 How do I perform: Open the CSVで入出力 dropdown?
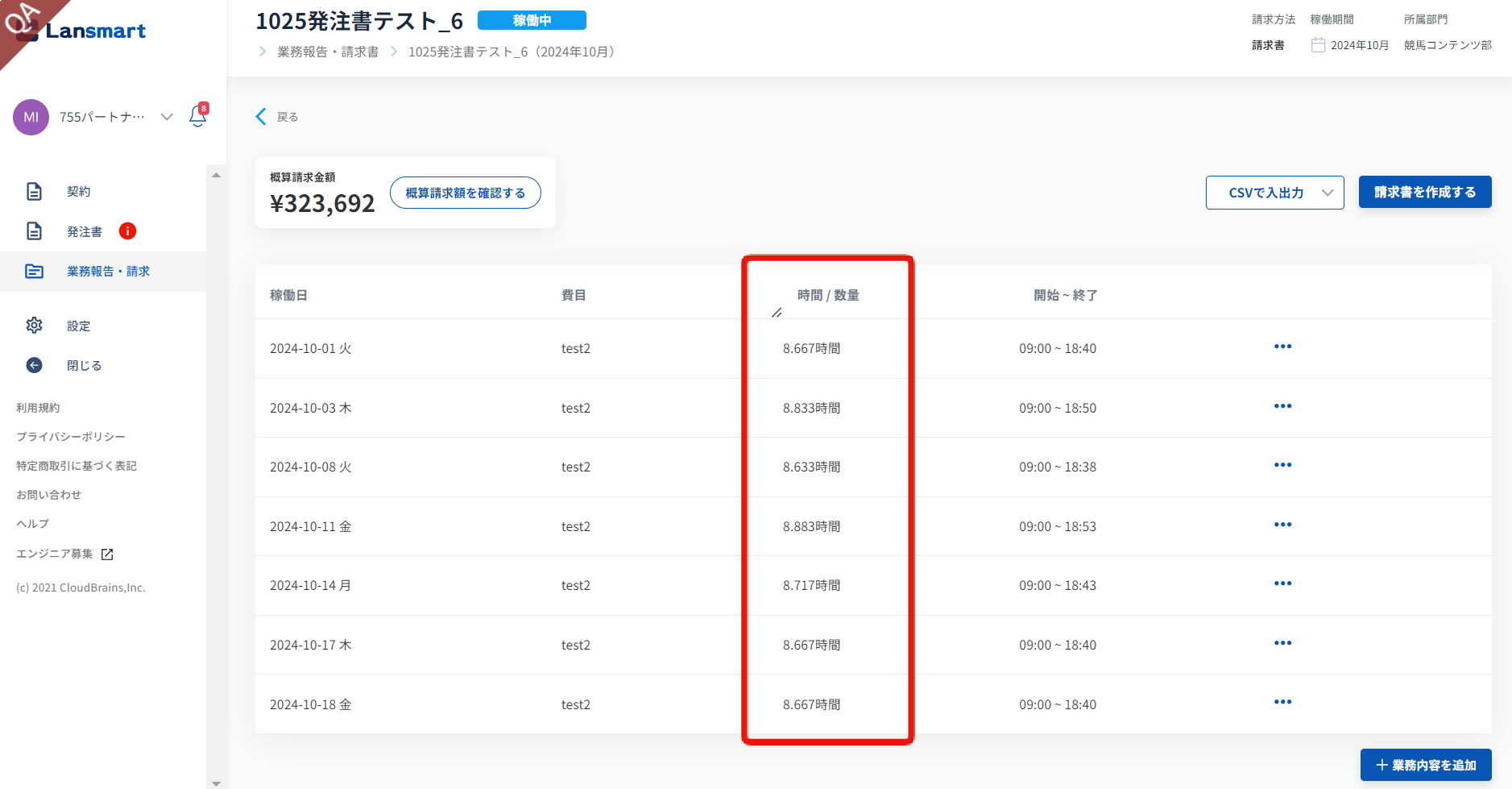[x=1274, y=193]
